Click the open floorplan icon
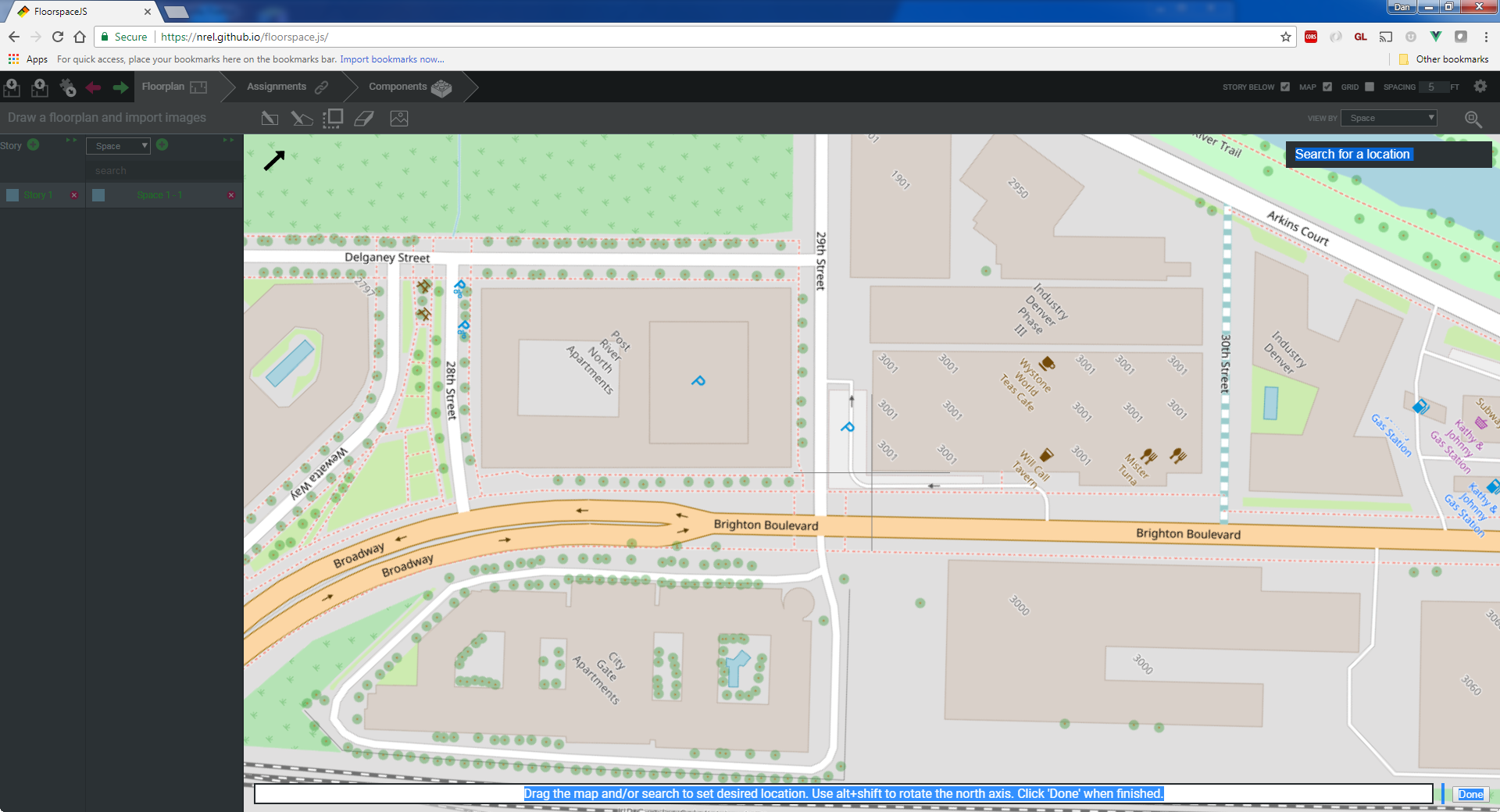The height and width of the screenshot is (812, 1500). click(12, 87)
